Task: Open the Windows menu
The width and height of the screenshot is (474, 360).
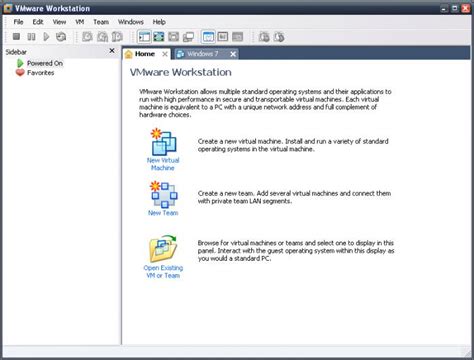Action: [x=131, y=22]
